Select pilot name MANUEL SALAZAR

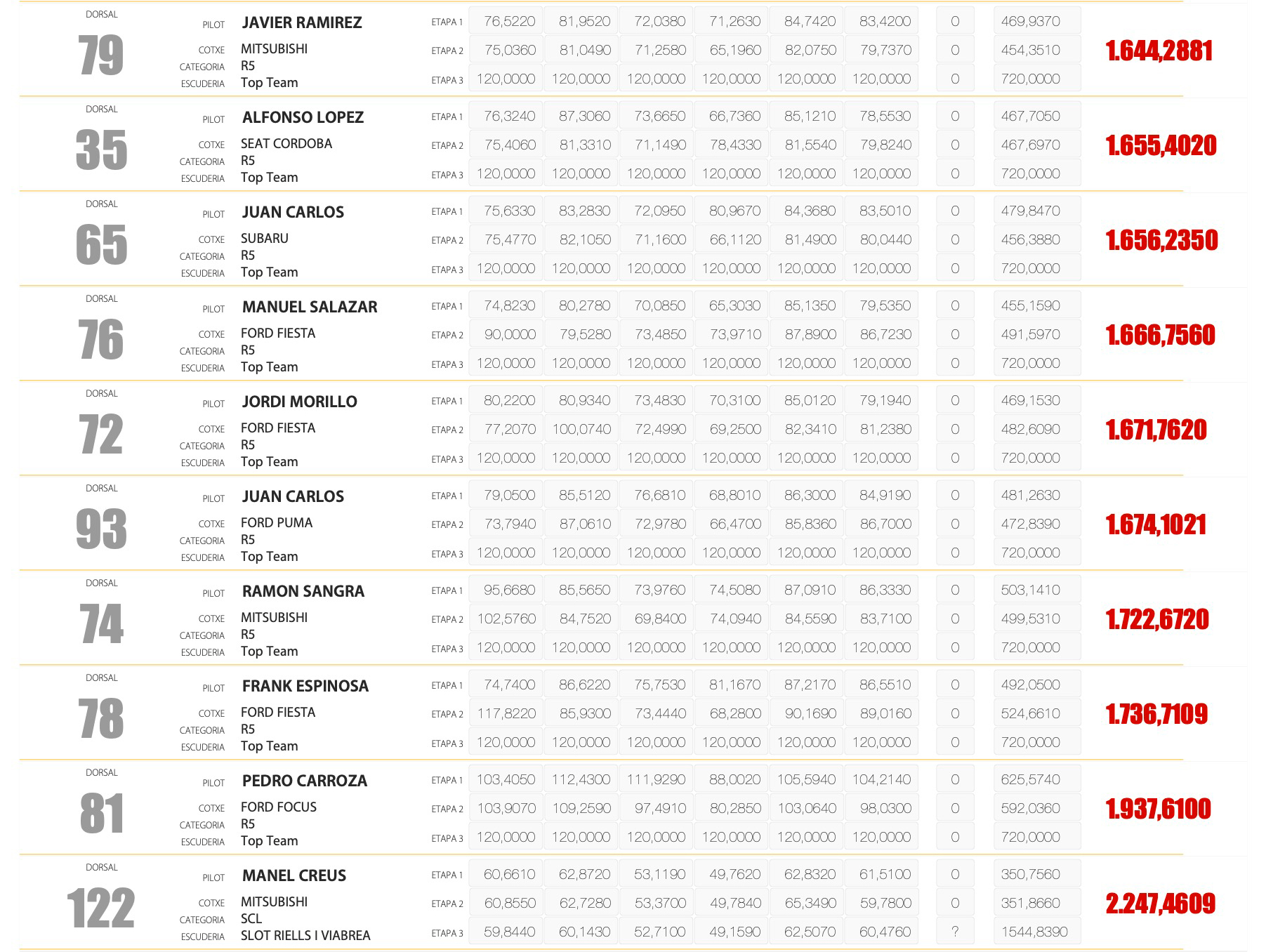[310, 307]
